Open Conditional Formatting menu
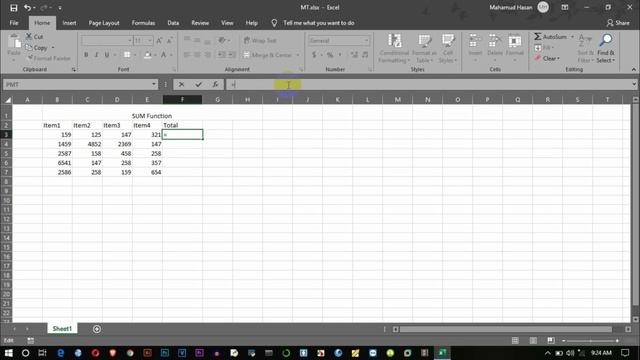Viewport: 640px width, 360px height. click(x=394, y=49)
